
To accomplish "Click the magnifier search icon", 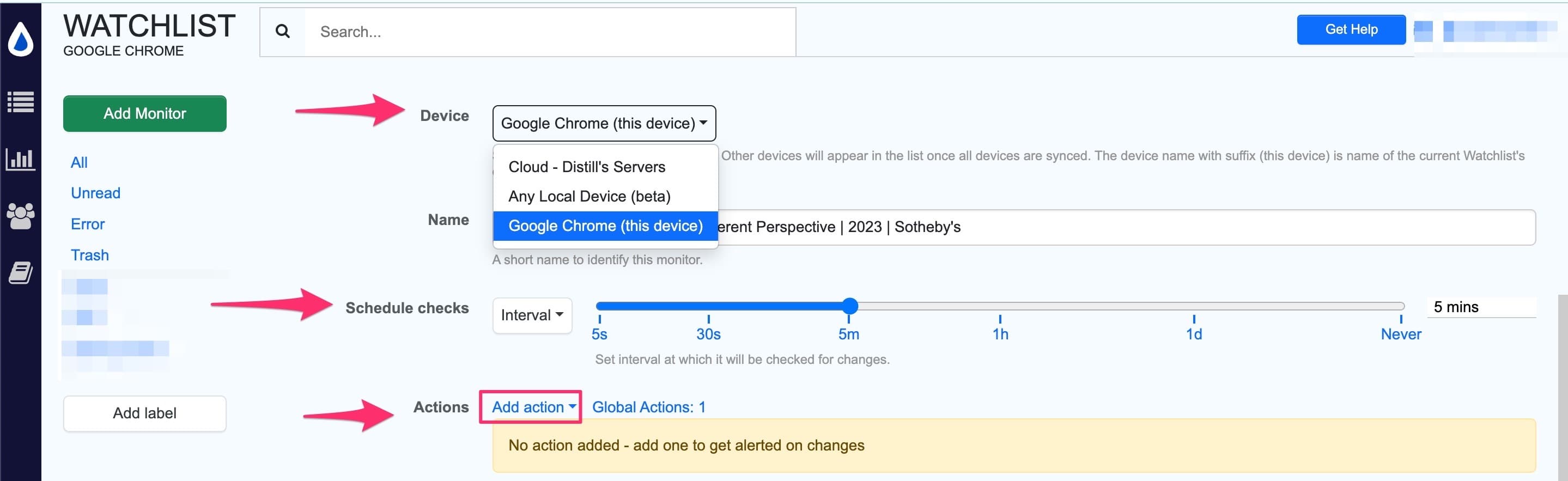I will [282, 32].
